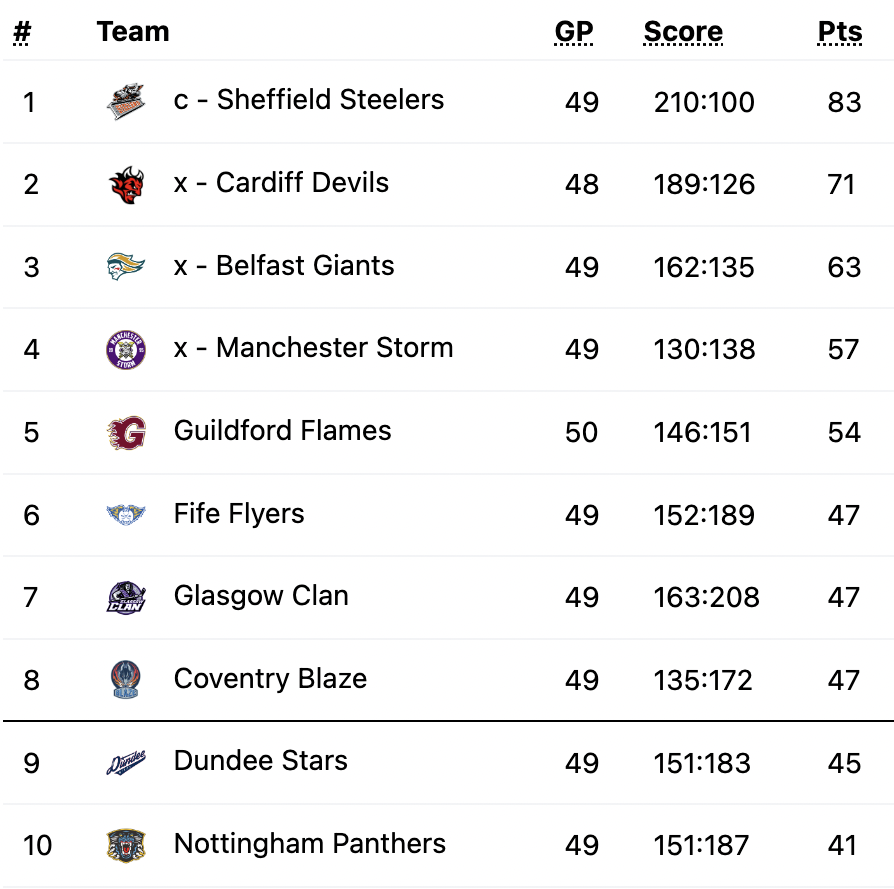Image resolution: width=894 pixels, height=889 pixels.
Task: Open the Dundee Stars team link
Action: (261, 761)
